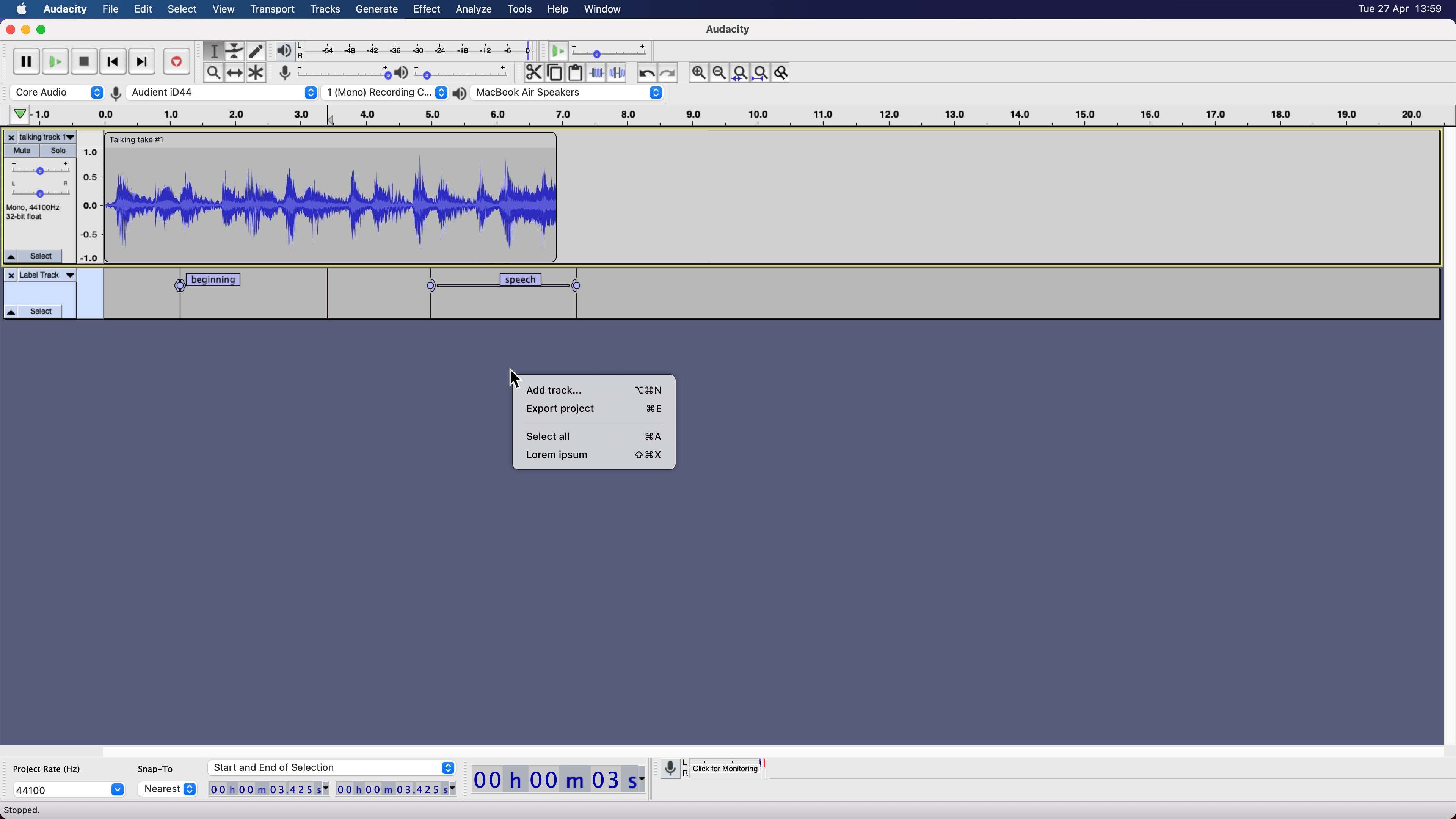
Task: Open the Effect menu
Action: [427, 9]
